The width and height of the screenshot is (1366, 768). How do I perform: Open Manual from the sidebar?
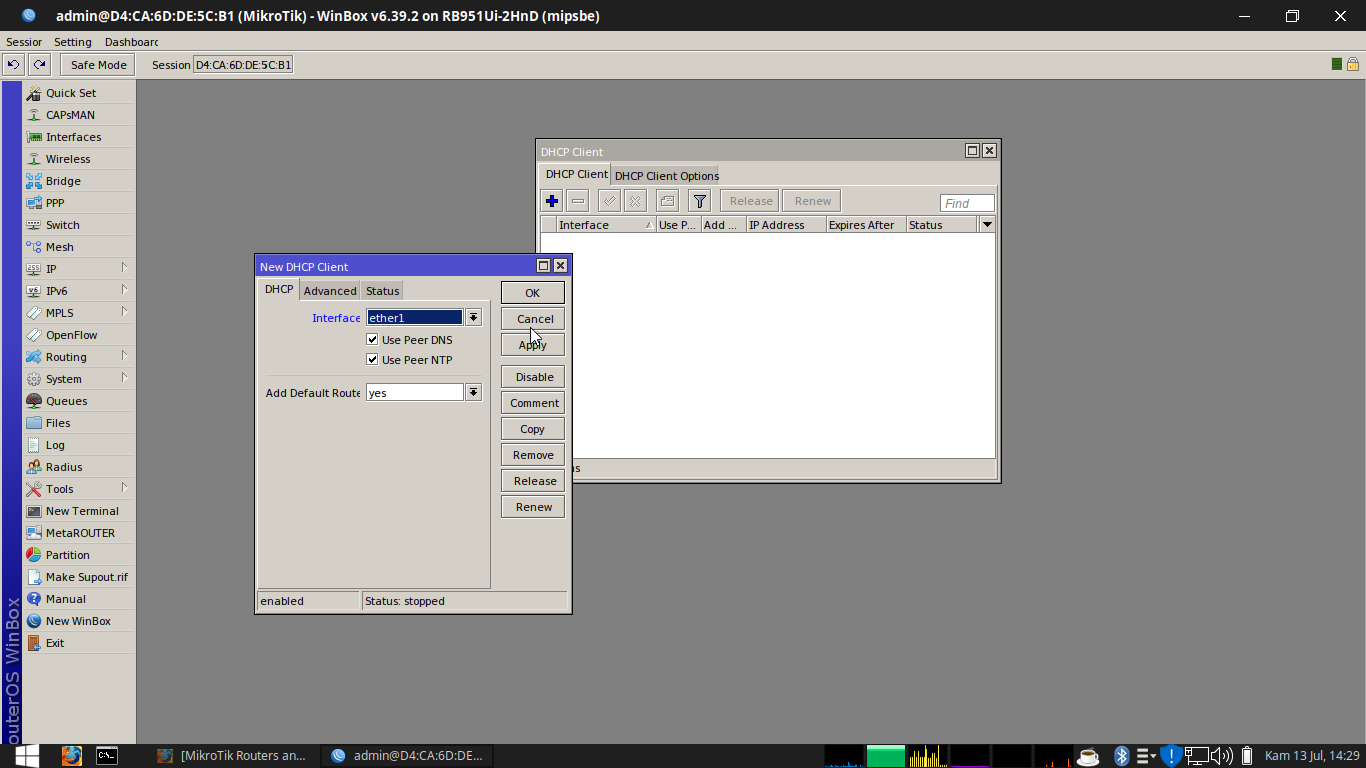(79, 599)
